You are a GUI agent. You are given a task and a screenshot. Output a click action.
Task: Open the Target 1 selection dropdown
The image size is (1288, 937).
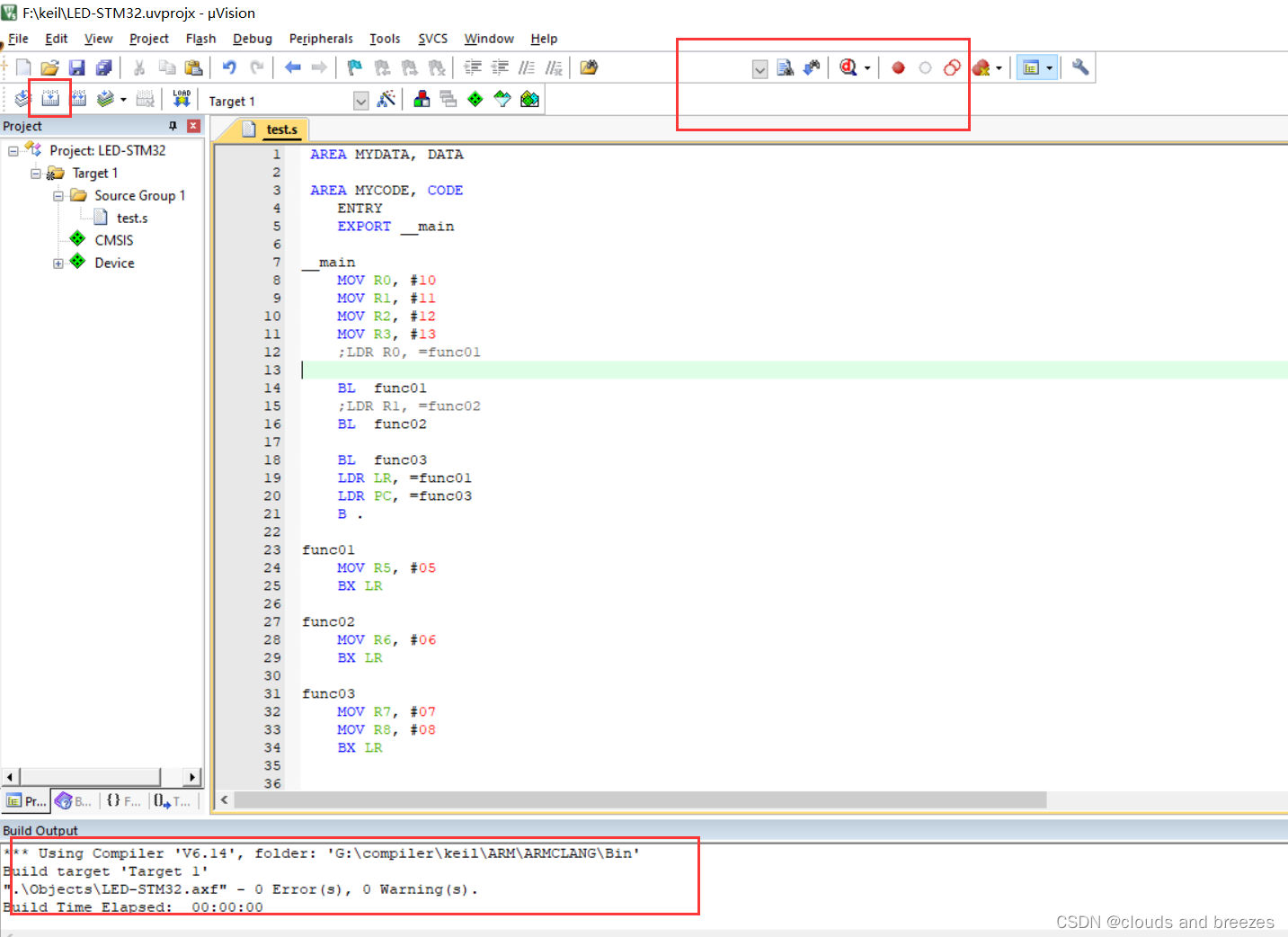pos(360,101)
